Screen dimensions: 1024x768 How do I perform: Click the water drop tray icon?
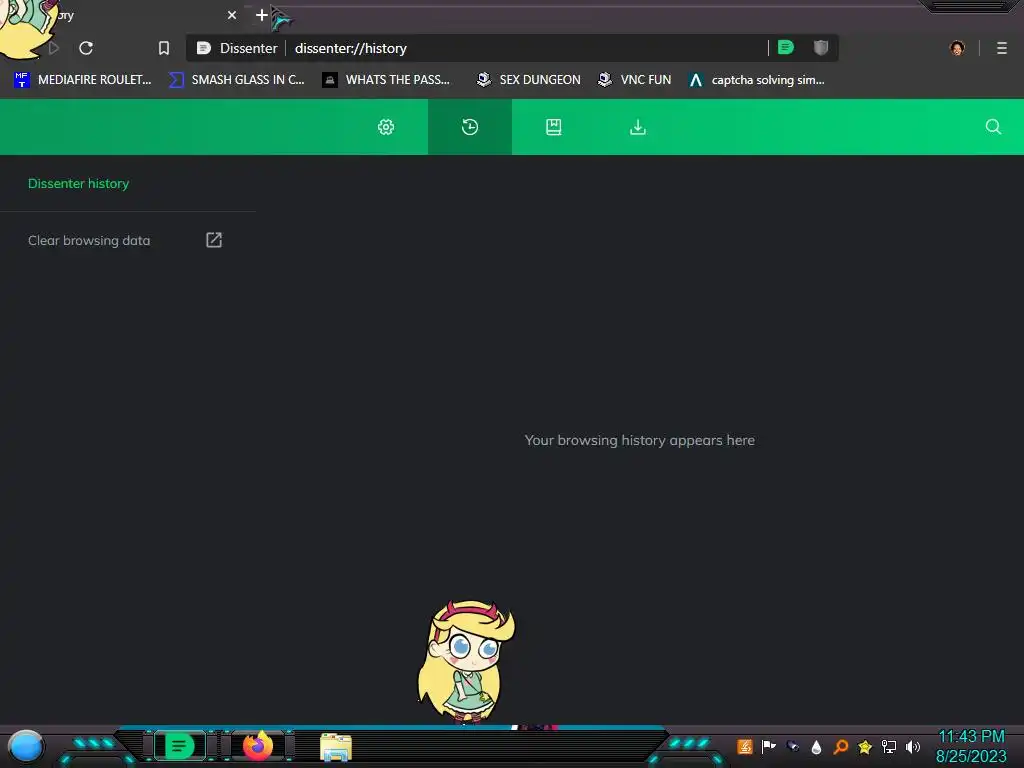tap(816, 747)
